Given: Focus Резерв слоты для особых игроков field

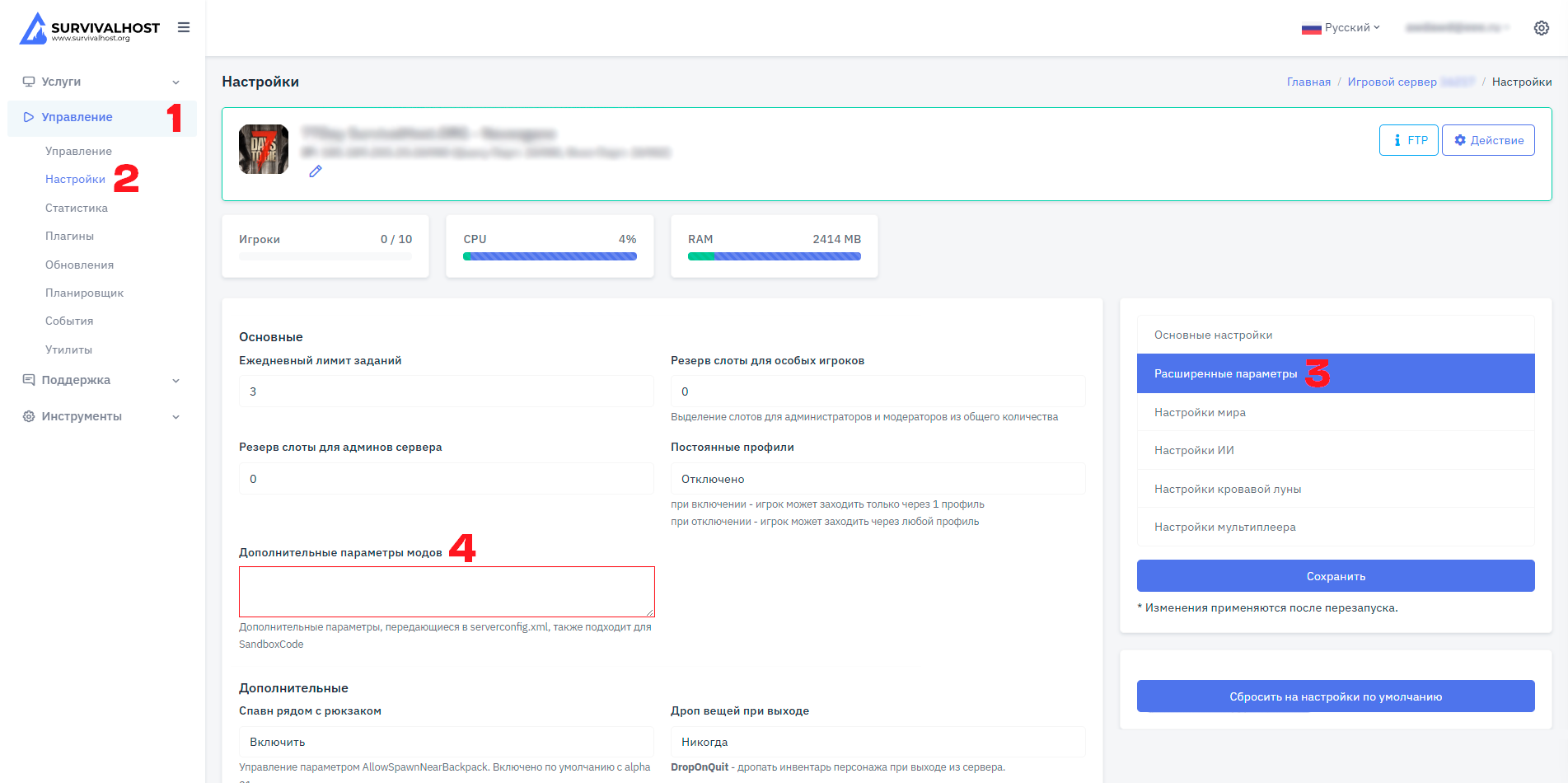Looking at the screenshot, I should pyautogui.click(x=878, y=391).
